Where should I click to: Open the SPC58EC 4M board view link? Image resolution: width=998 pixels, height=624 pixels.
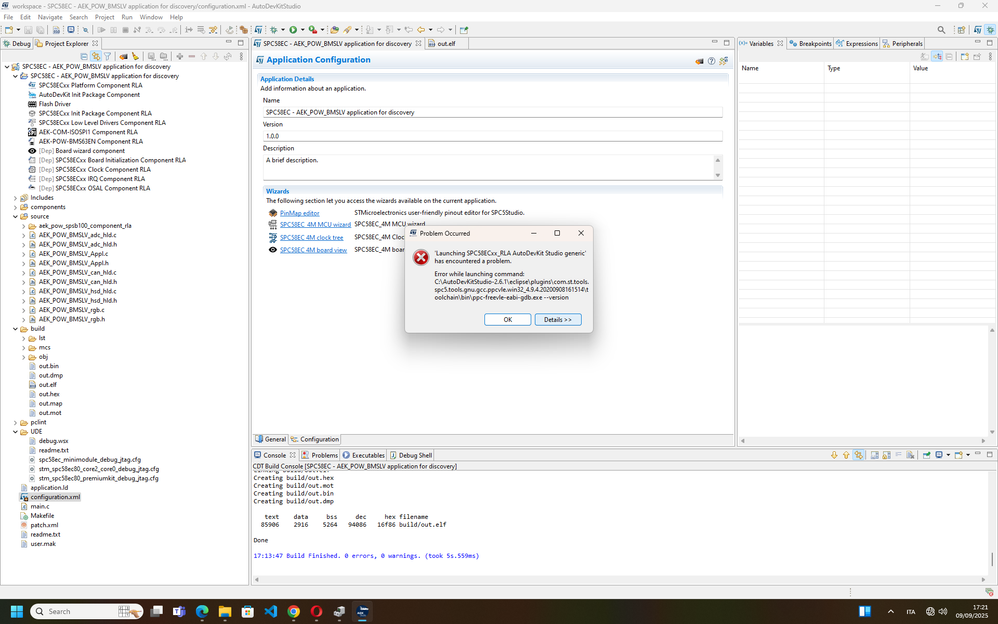coord(313,250)
